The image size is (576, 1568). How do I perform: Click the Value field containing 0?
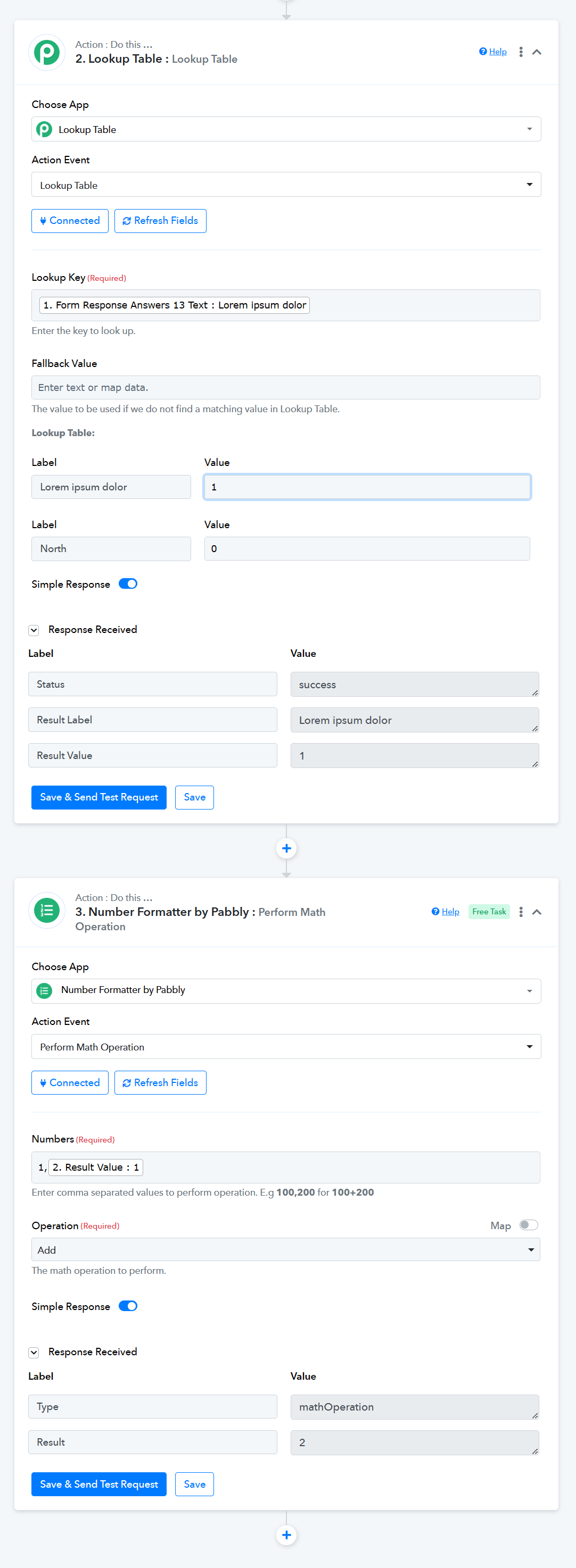pyautogui.click(x=367, y=548)
